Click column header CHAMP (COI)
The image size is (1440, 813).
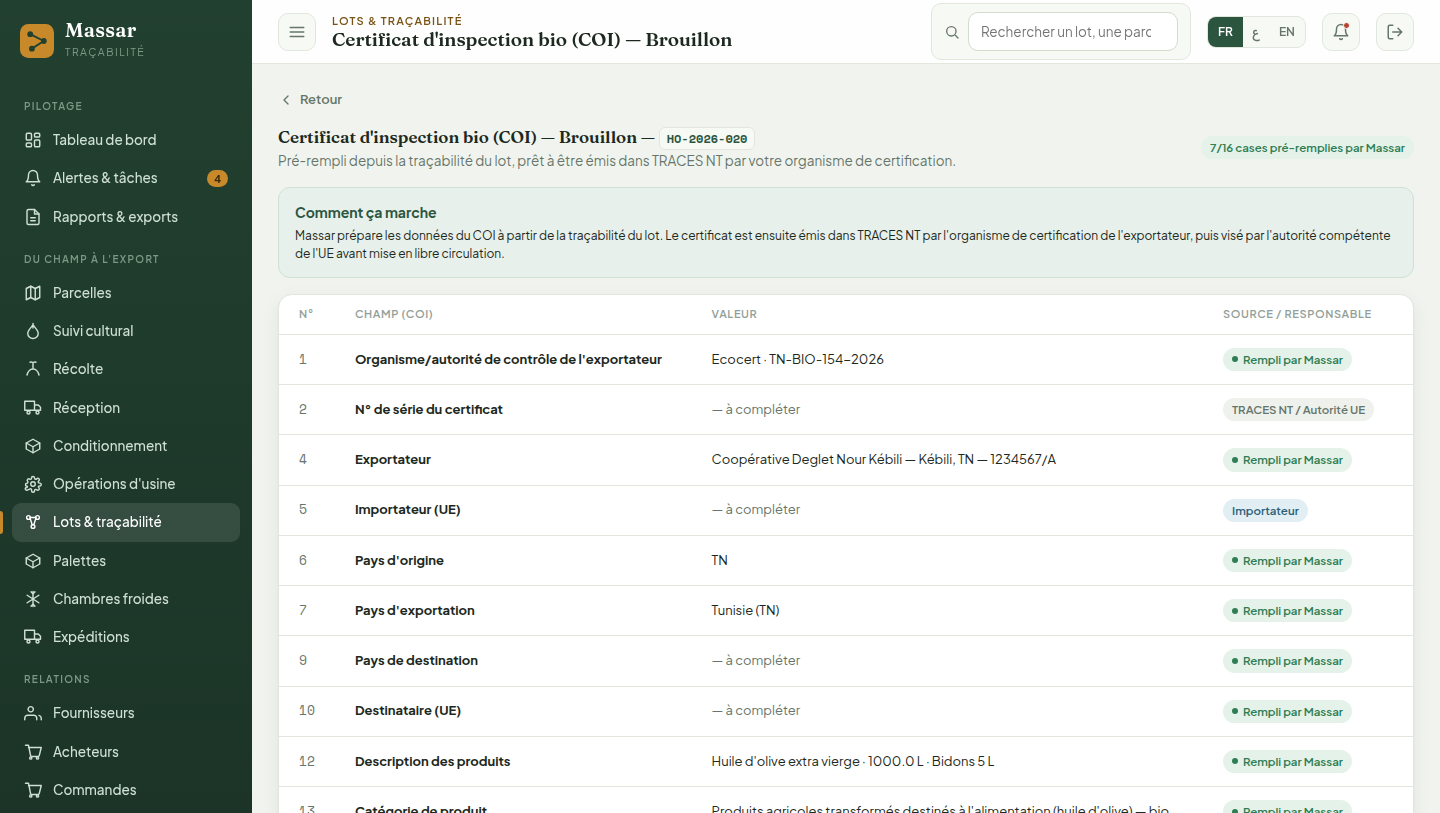pyautogui.click(x=394, y=314)
